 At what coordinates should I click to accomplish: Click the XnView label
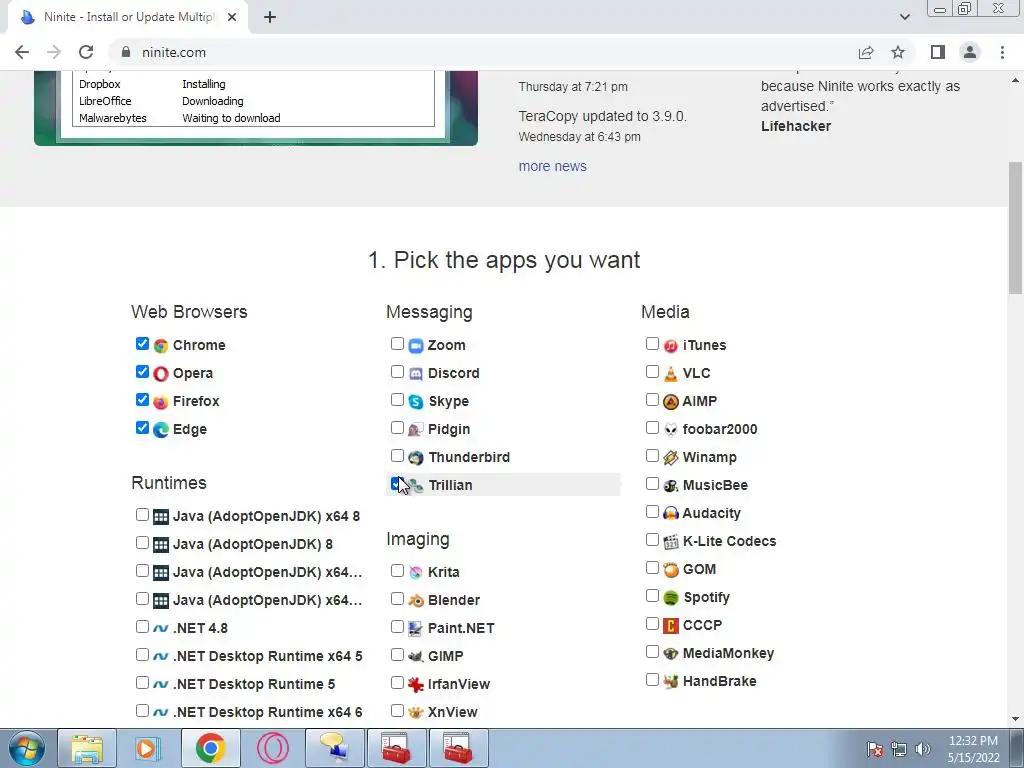point(453,712)
